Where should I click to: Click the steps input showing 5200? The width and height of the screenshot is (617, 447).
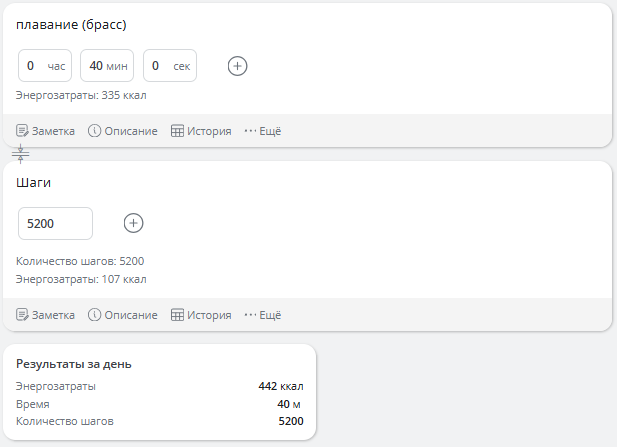tap(55, 223)
